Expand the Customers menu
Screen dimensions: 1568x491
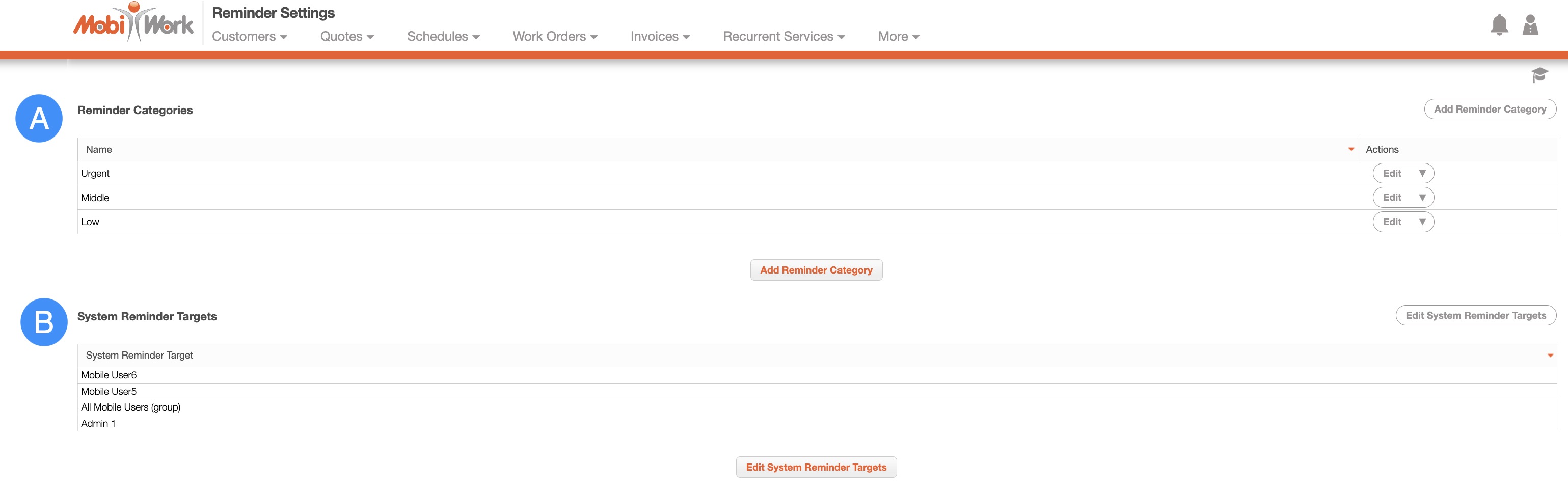[x=249, y=37]
